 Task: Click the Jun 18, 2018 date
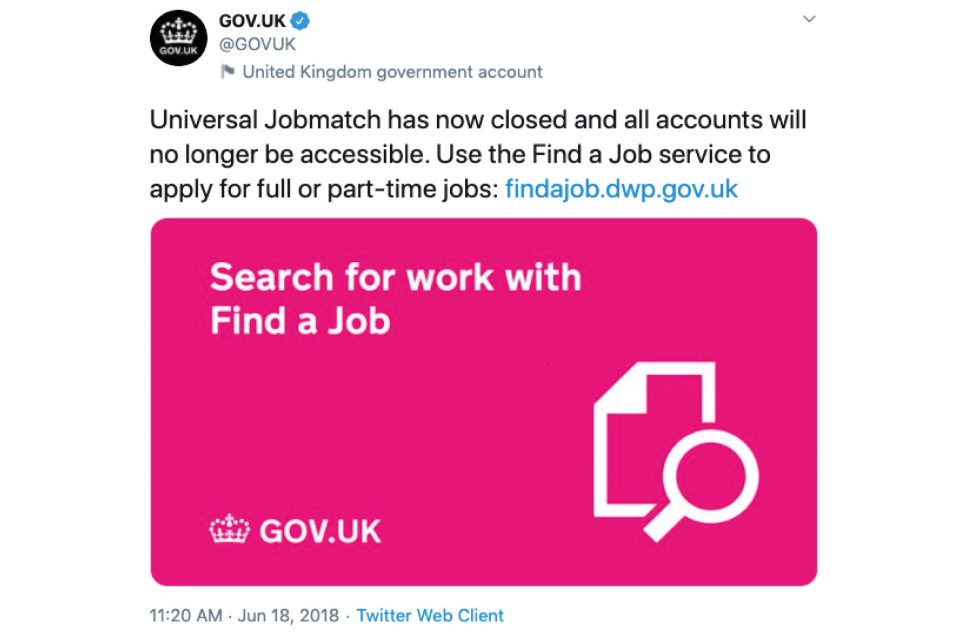click(288, 616)
